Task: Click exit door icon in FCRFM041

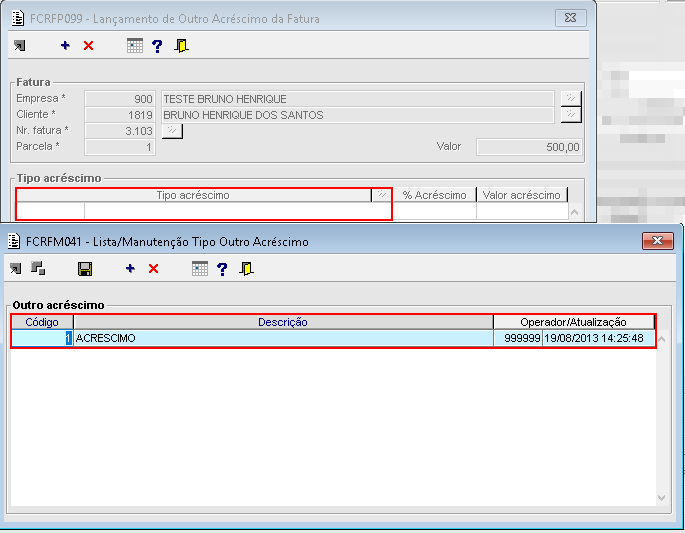Action: tap(246, 268)
